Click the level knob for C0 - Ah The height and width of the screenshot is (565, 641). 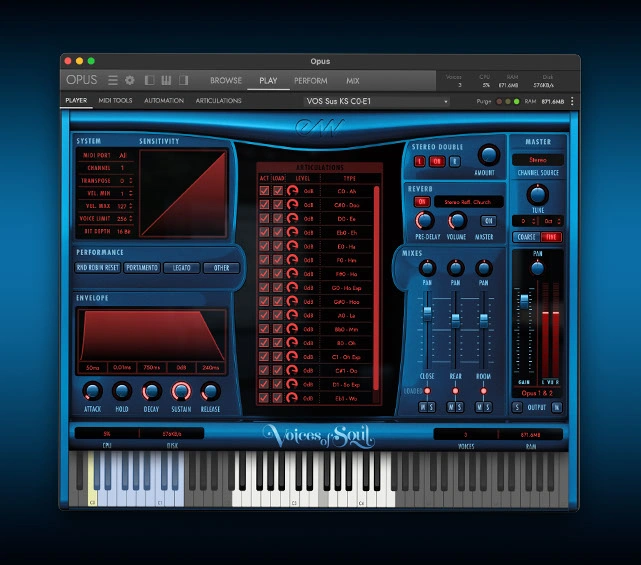click(x=292, y=191)
